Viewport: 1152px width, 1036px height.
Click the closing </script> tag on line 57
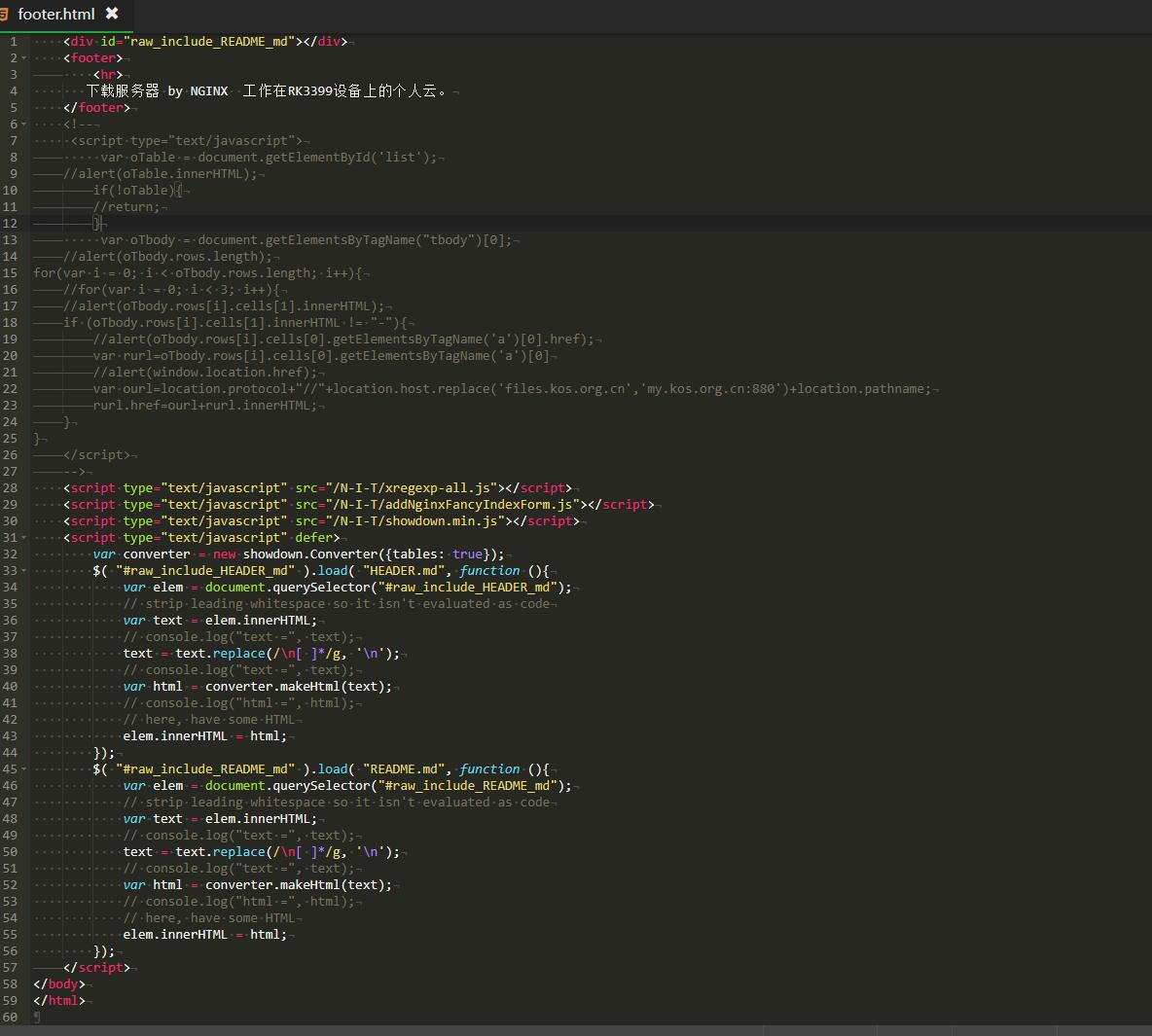point(97,968)
